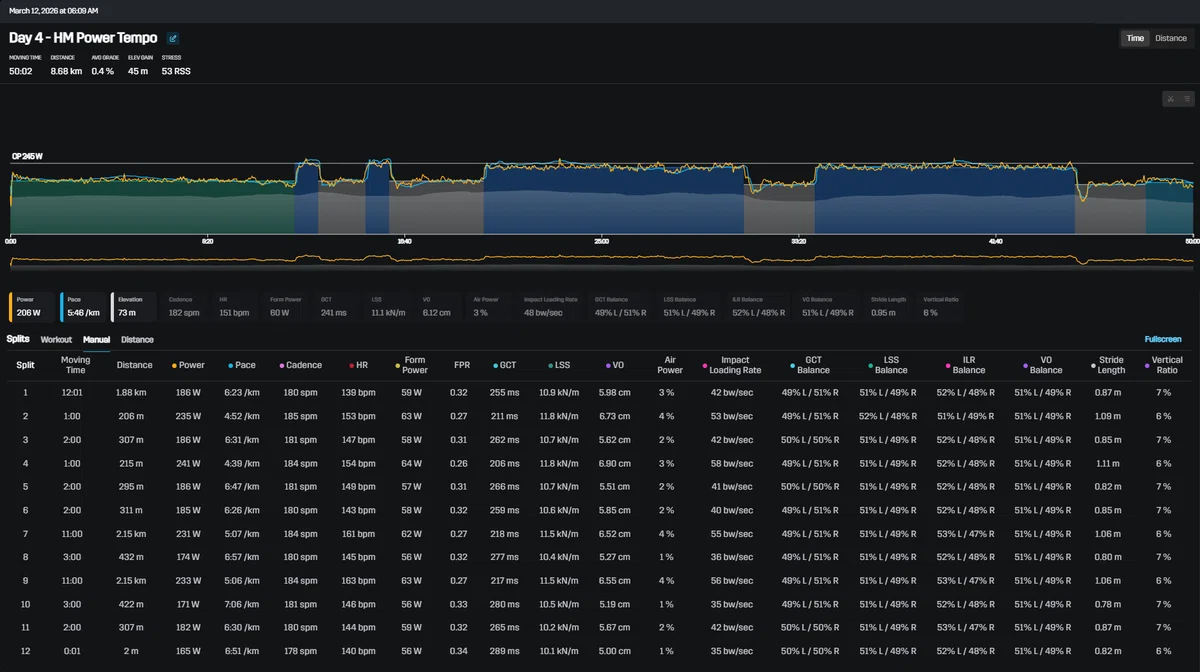Sort splits by Power column header
The image size is (1200, 672).
tap(188, 365)
